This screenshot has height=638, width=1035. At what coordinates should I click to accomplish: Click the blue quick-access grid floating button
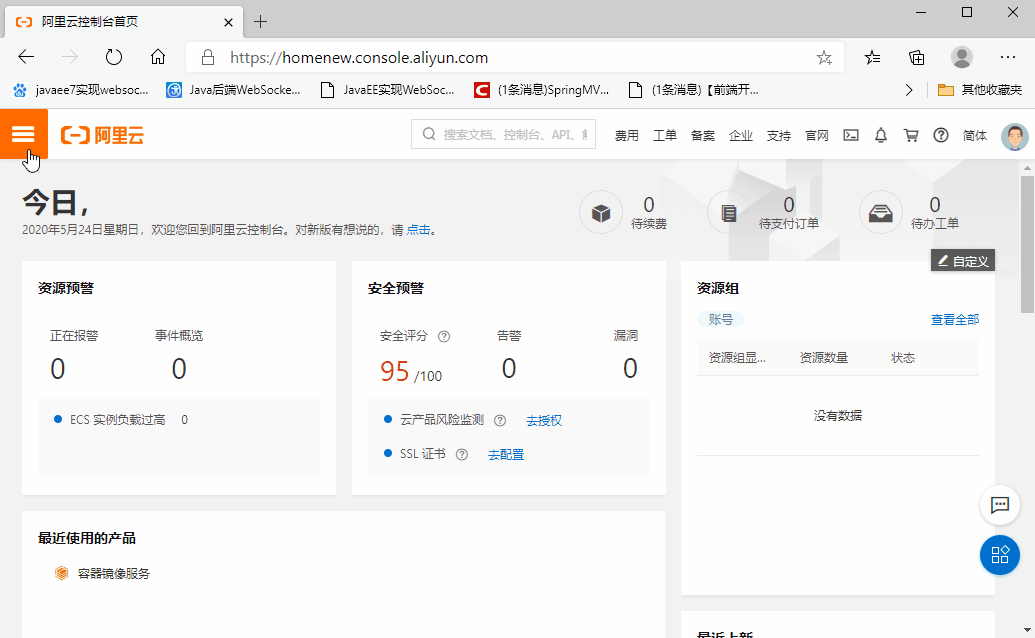[999, 555]
